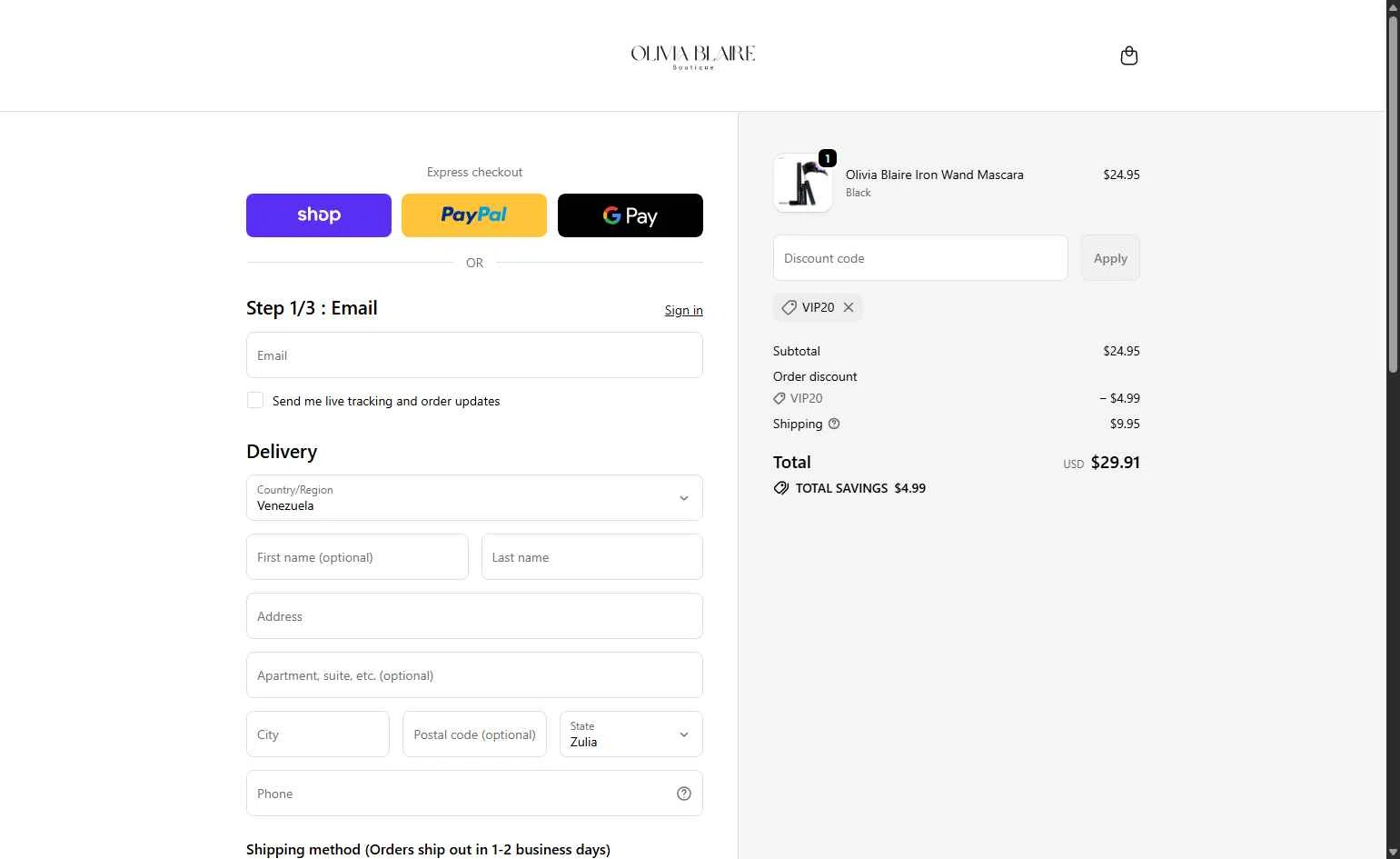This screenshot has width=1400, height=859.
Task: Click the discount amount − $4.99
Action: click(1119, 398)
